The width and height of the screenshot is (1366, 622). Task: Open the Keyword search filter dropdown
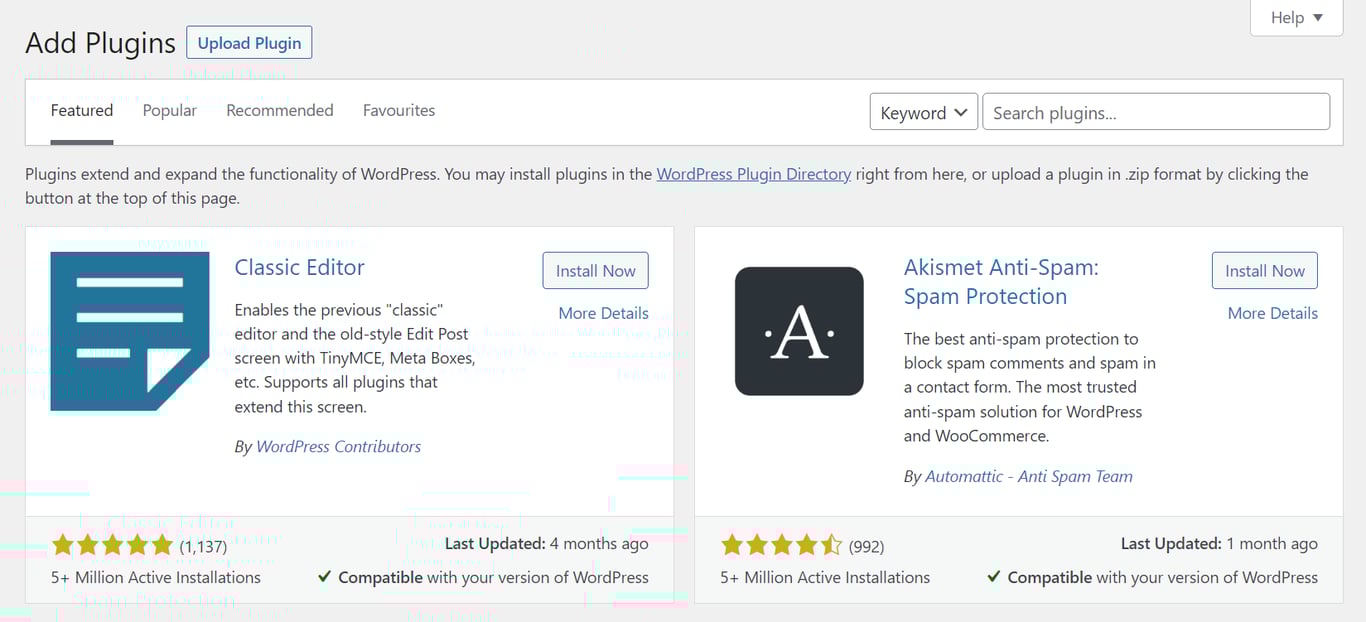click(922, 112)
